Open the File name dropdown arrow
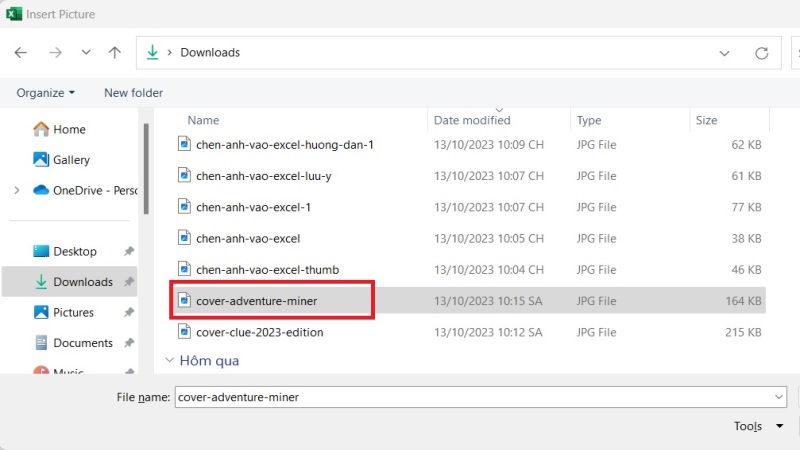 pos(779,397)
